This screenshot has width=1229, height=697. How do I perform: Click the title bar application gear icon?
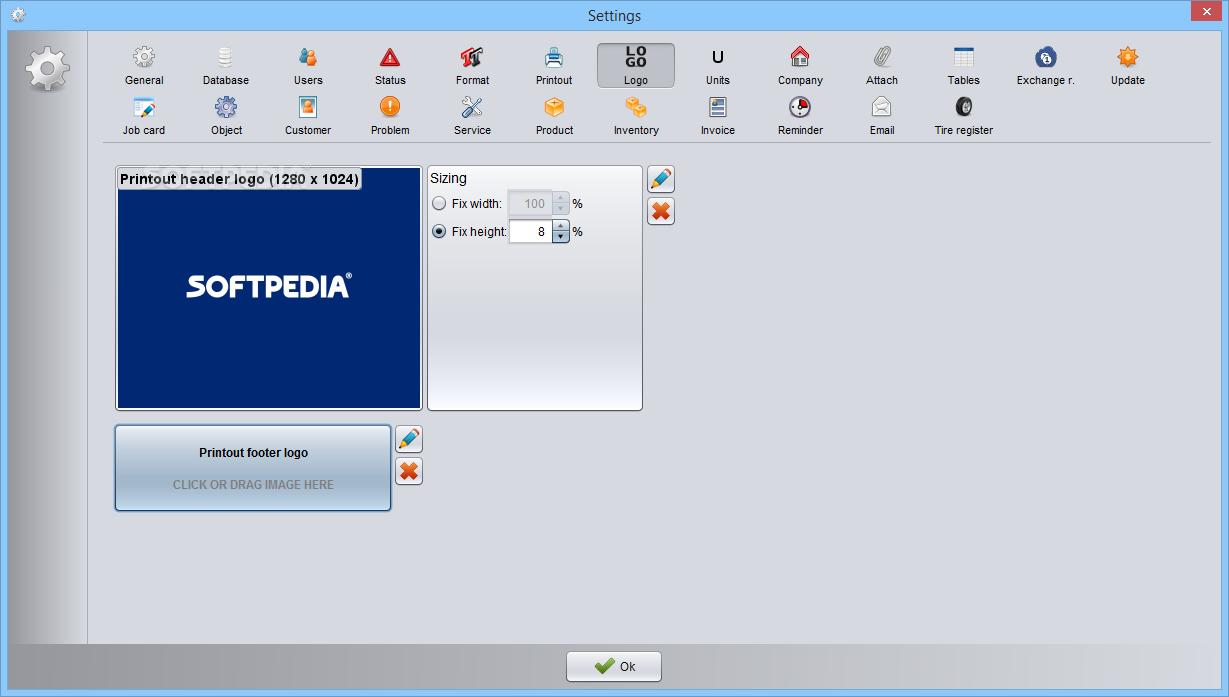[17, 15]
